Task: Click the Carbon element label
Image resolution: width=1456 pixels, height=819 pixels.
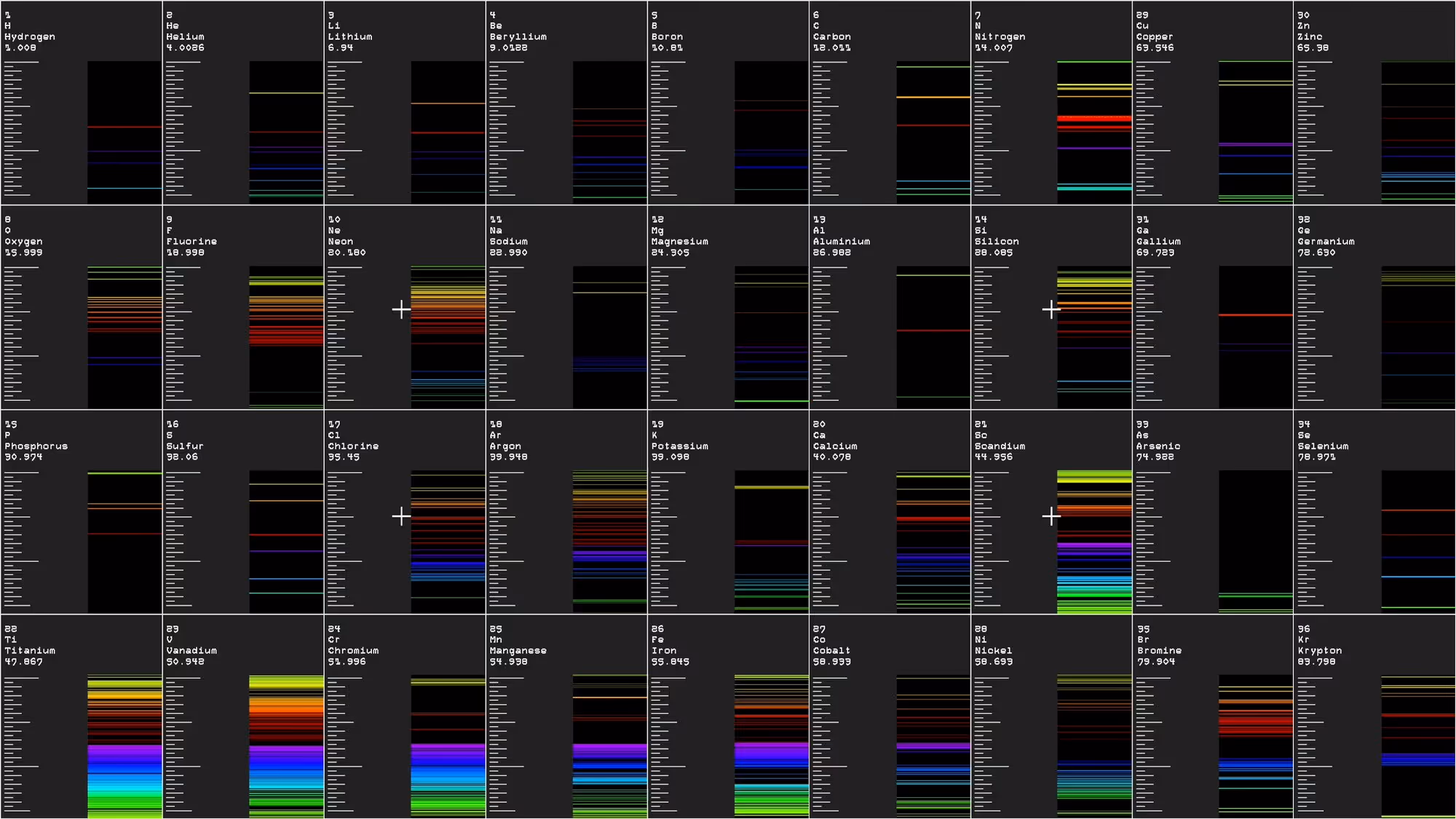Action: [x=831, y=36]
